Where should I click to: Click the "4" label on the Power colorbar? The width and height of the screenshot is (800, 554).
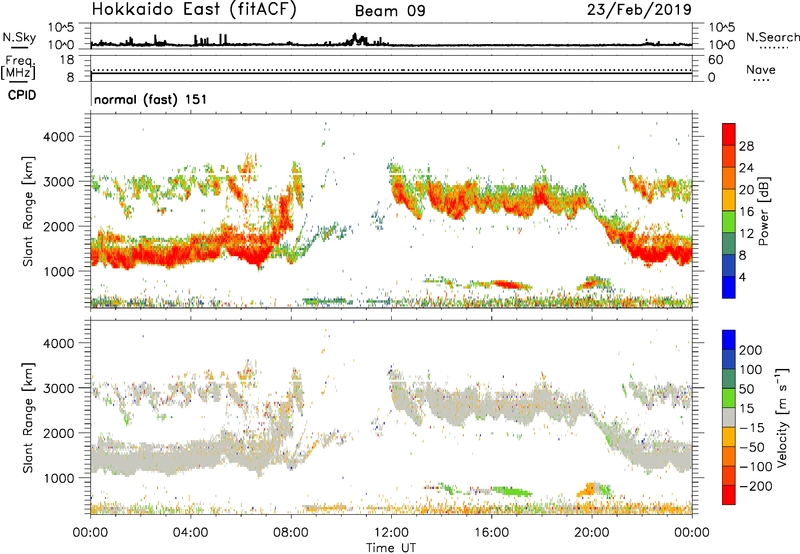742,277
